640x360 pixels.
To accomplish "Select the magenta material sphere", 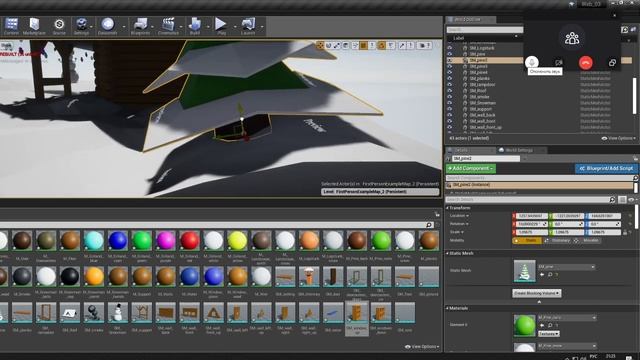I will pyautogui.click(x=166, y=241).
